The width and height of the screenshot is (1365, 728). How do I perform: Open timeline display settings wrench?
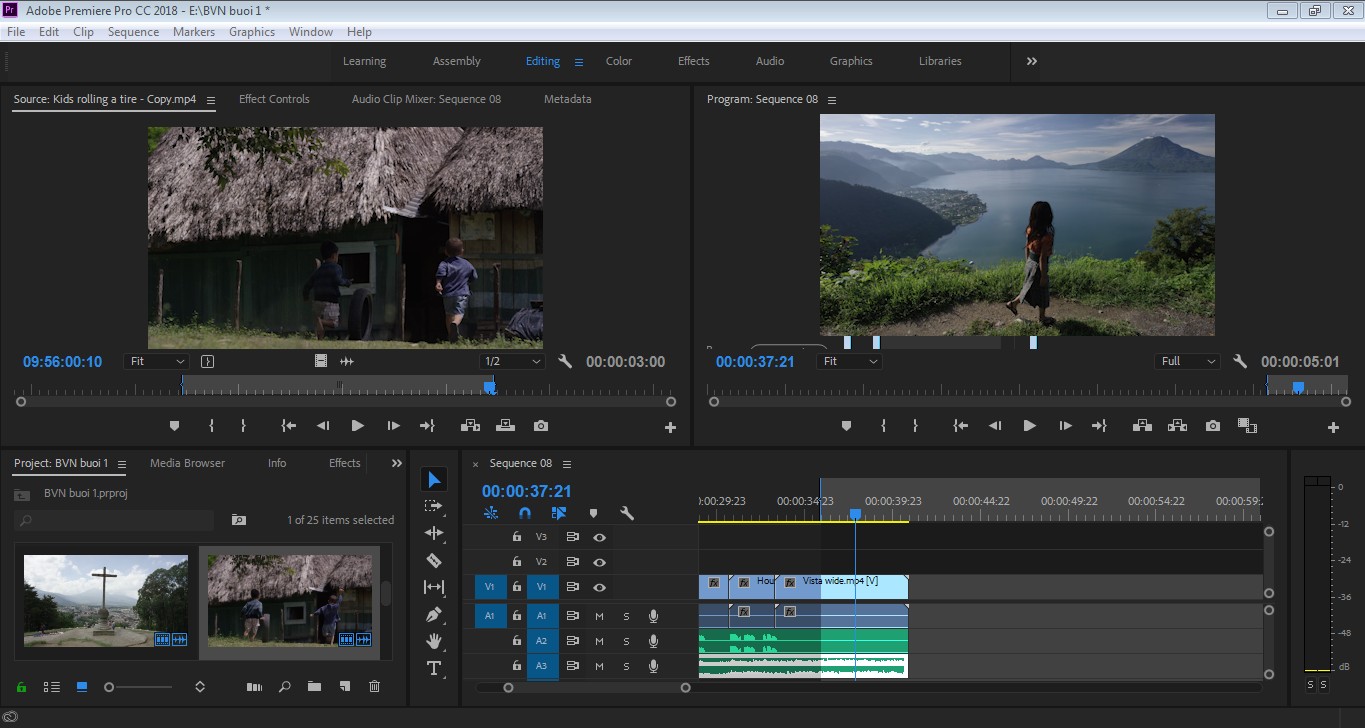click(627, 513)
